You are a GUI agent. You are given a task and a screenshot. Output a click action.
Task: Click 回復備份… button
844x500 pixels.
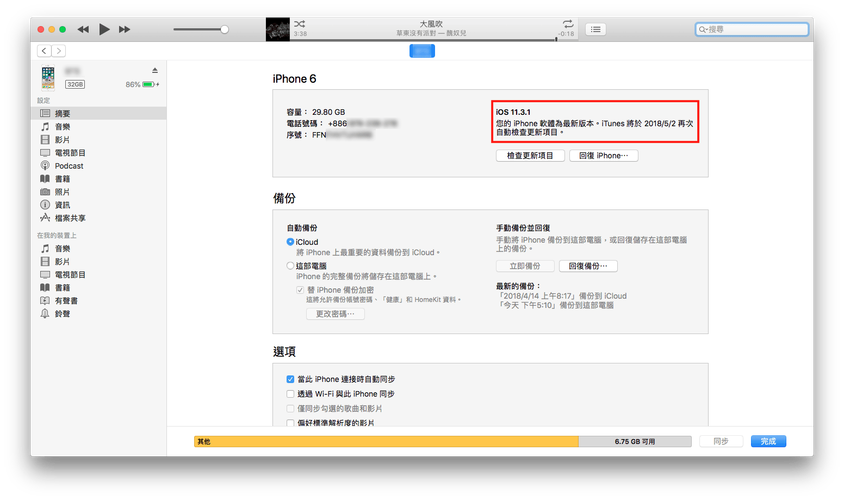click(x=588, y=266)
